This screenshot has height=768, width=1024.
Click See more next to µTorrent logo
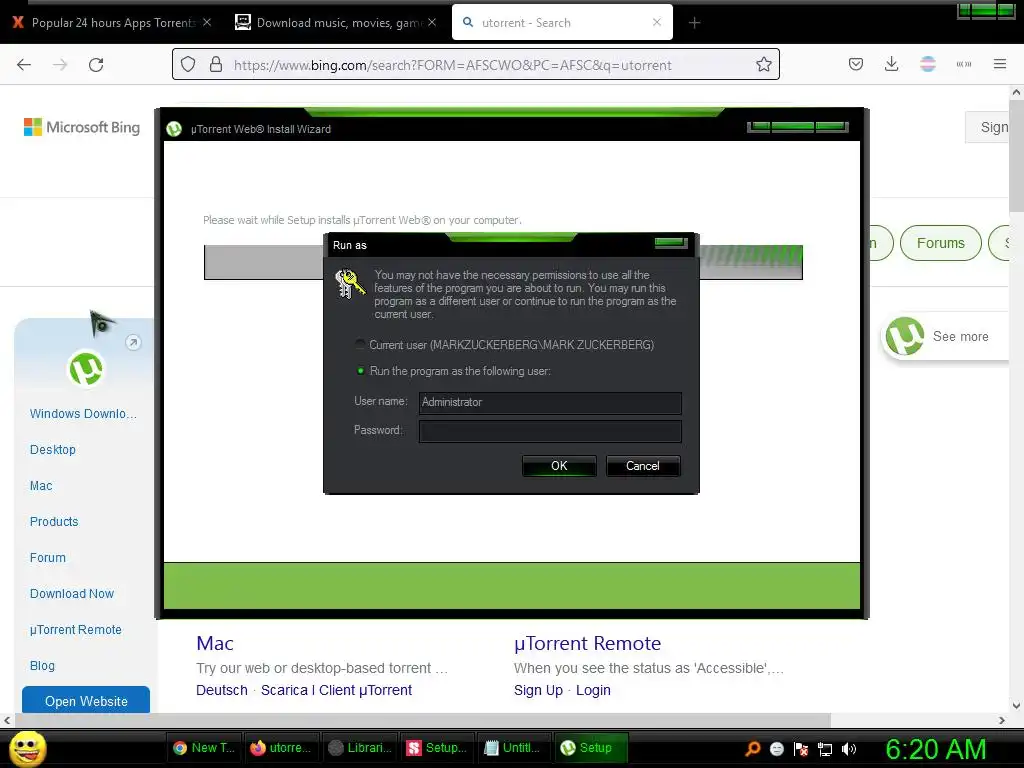point(960,336)
